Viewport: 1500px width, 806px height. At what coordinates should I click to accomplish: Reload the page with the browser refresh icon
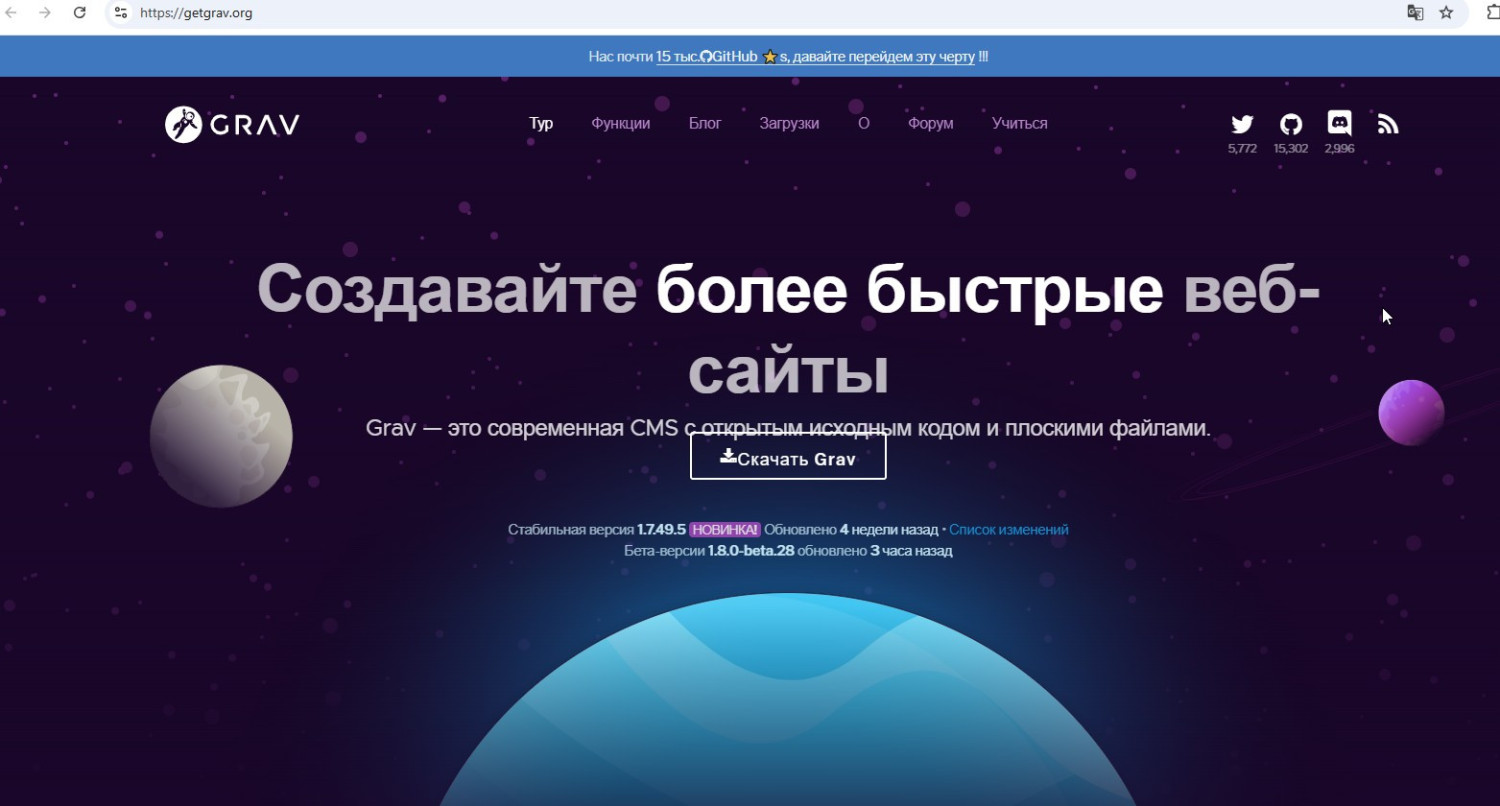80,13
